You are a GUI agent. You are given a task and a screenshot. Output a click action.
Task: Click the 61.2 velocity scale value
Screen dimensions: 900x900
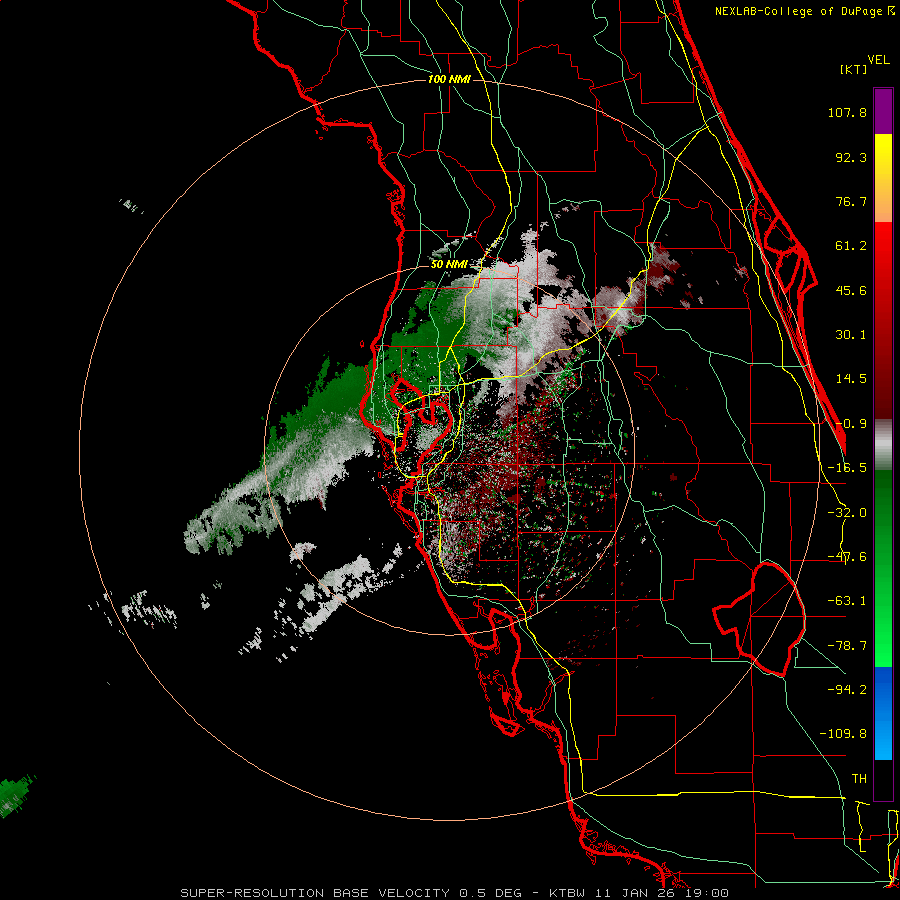[851, 246]
